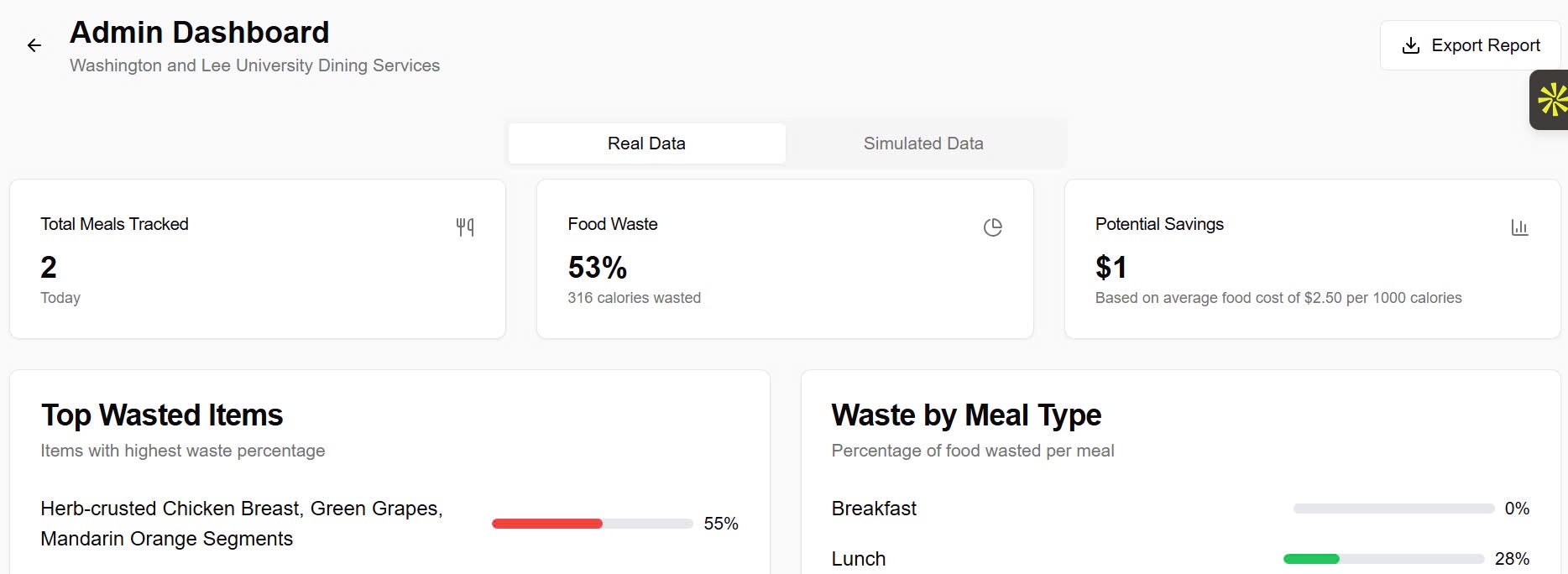Click the Breakfast row label
This screenshot has width=1568, height=574.
(874, 509)
